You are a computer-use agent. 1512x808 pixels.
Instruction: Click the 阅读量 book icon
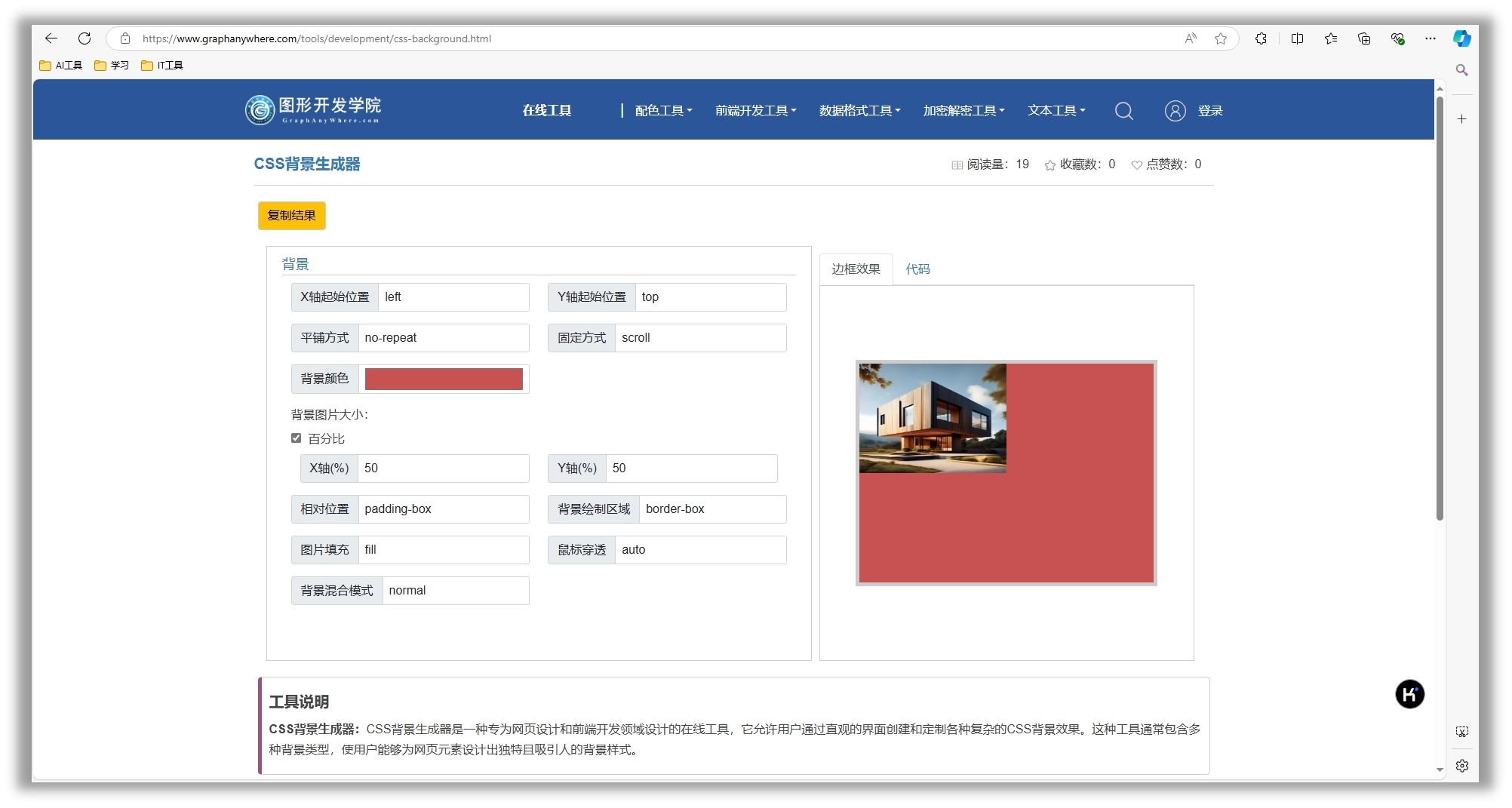pos(957,165)
